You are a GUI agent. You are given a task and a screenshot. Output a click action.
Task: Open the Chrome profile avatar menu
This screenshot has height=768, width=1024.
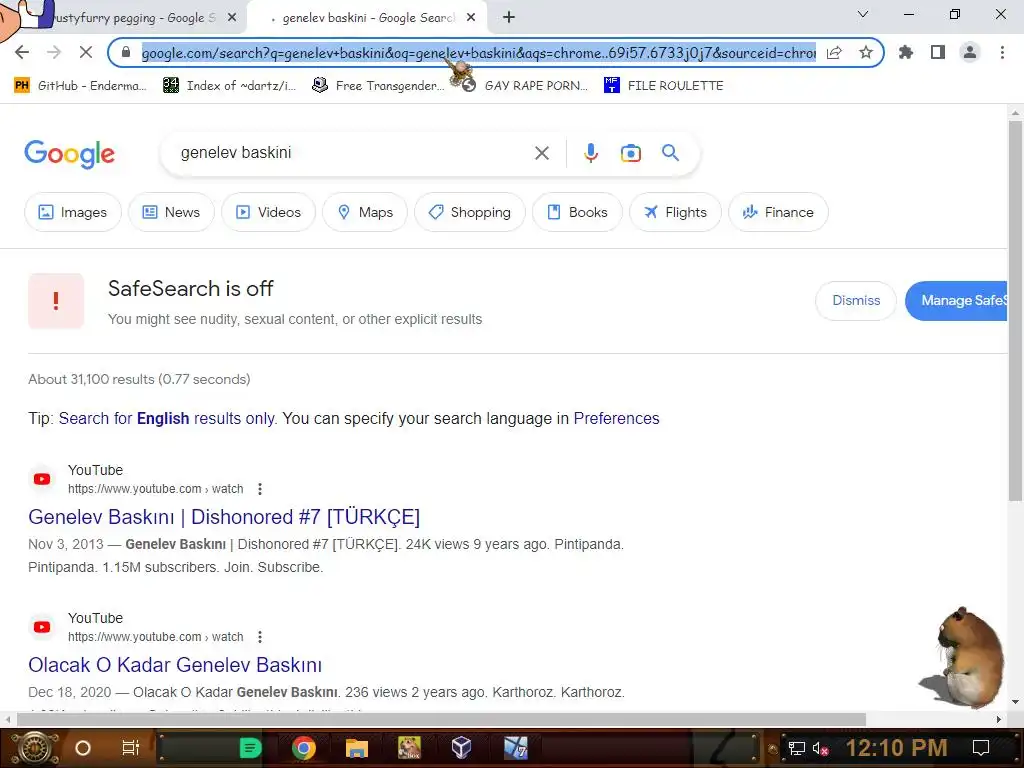click(x=970, y=52)
